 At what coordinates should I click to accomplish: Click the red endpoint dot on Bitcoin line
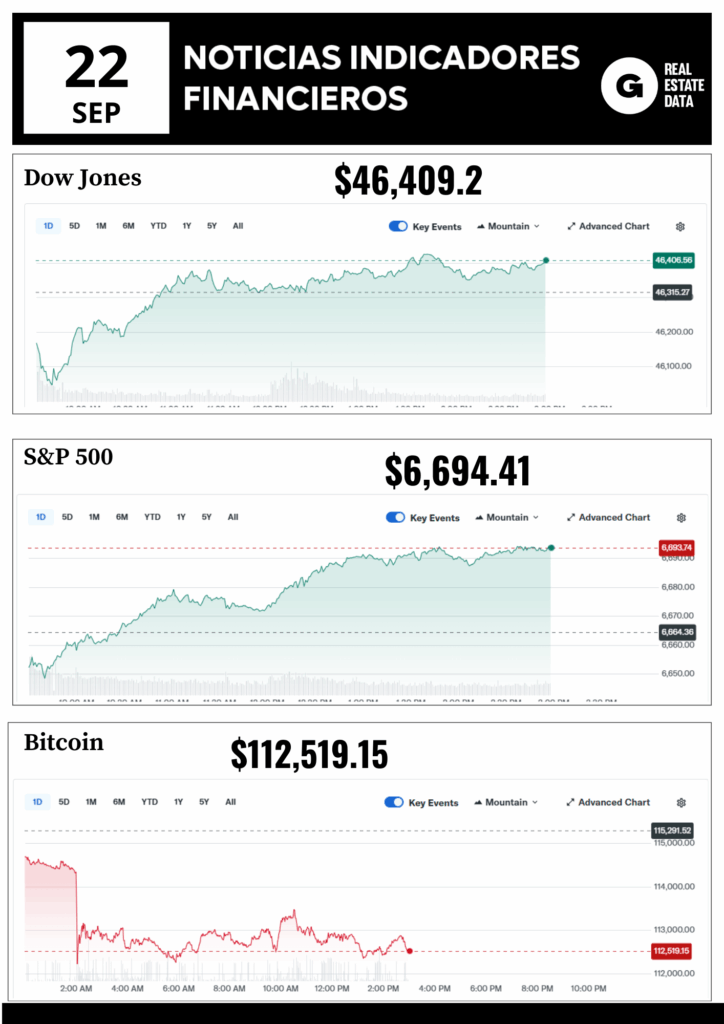click(x=410, y=951)
